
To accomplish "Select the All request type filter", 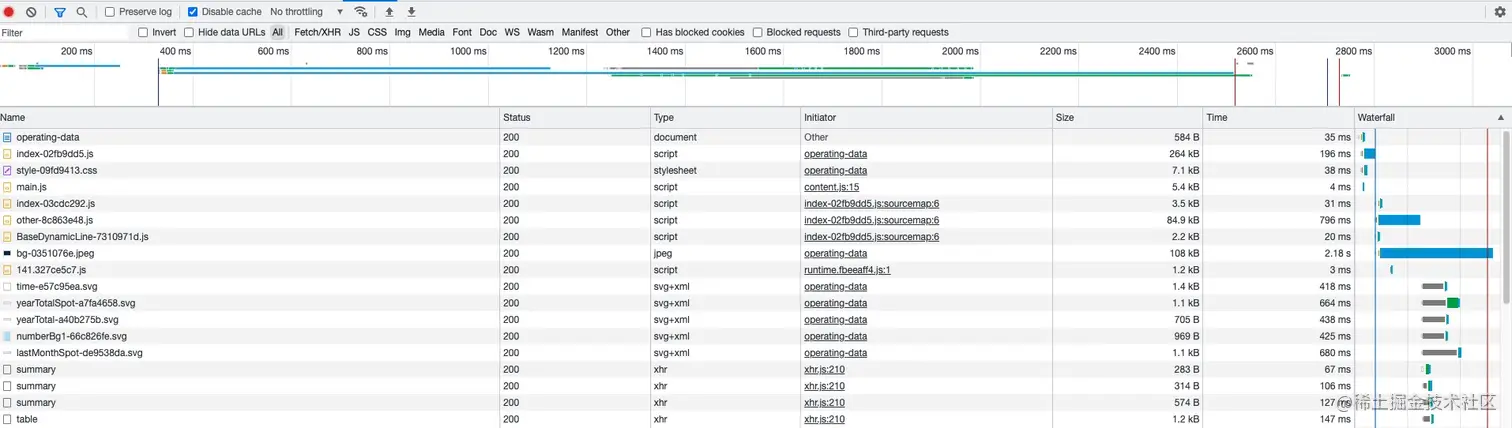I will click(x=277, y=32).
